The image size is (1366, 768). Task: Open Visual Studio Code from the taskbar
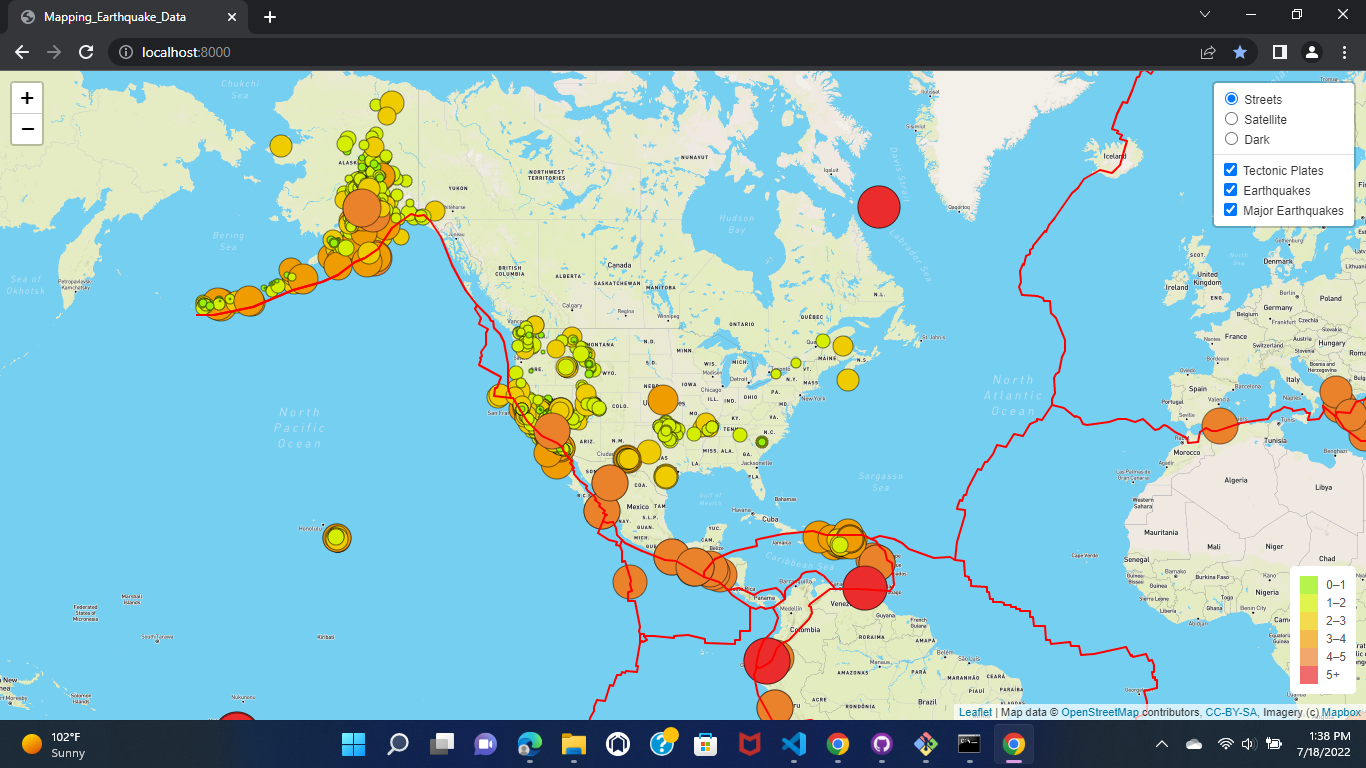[x=793, y=744]
